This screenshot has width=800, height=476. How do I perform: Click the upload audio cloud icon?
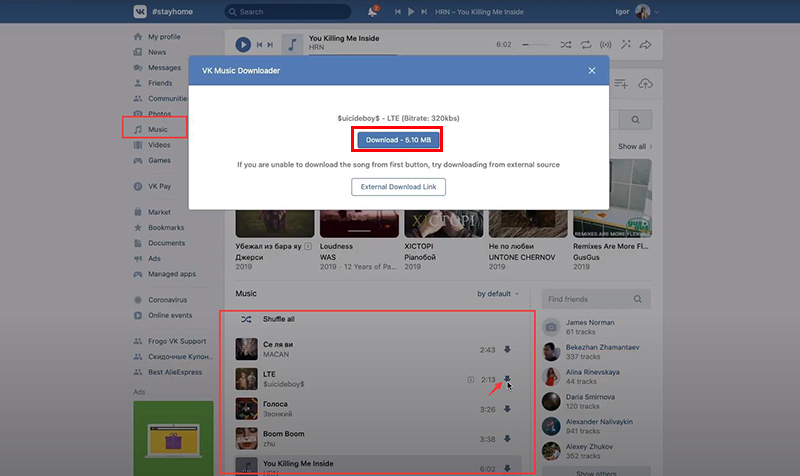coord(645,83)
